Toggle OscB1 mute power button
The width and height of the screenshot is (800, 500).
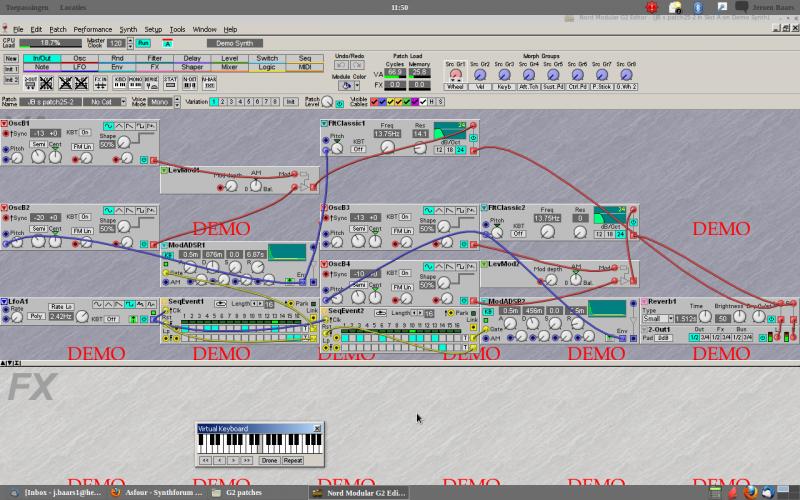144,160
